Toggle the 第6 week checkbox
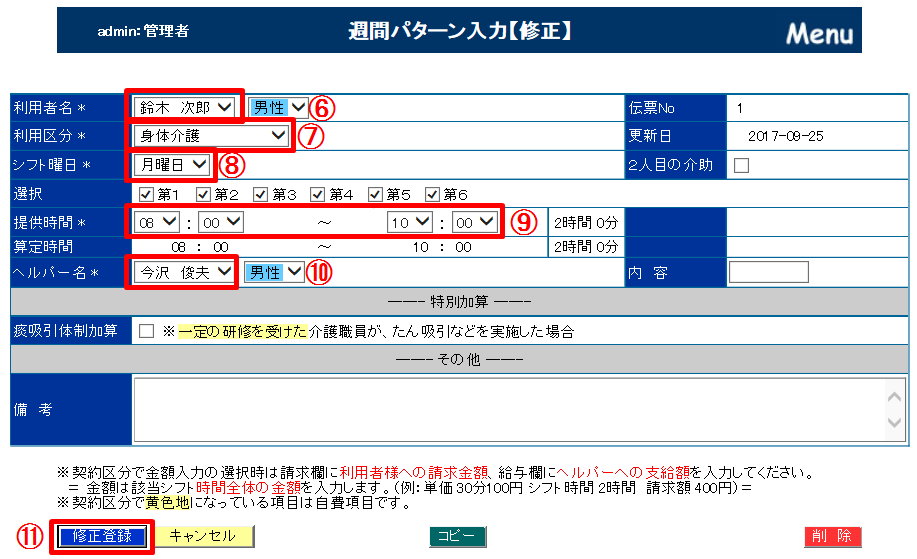Image resolution: width=917 pixels, height=559 pixels. point(433,194)
